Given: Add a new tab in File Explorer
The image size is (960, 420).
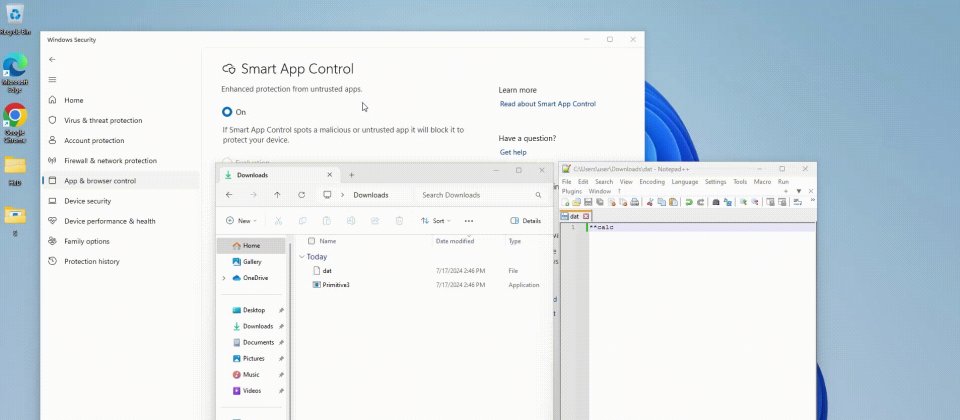Looking at the screenshot, I should [x=351, y=175].
